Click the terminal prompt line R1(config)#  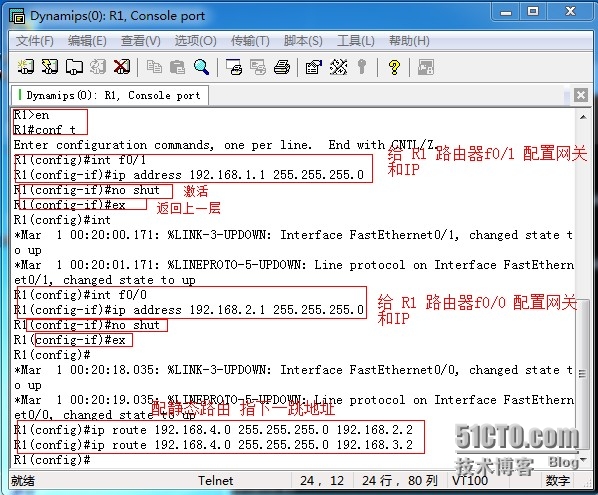[52, 460]
